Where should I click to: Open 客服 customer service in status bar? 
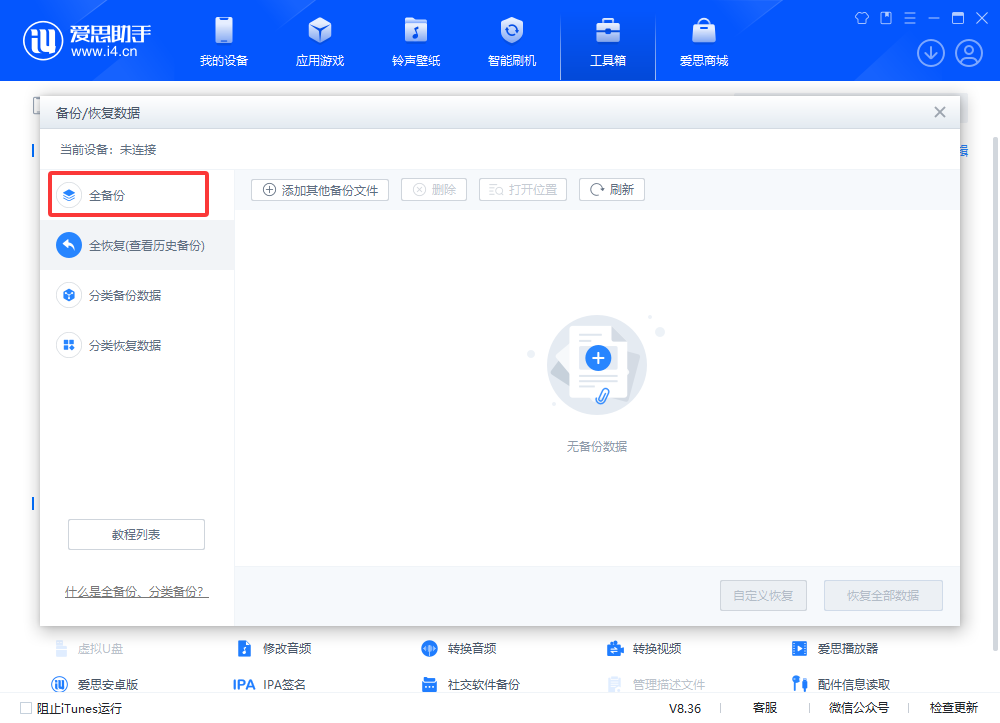(764, 708)
